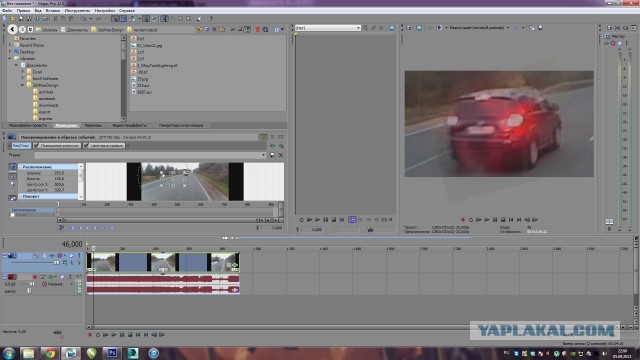Enable the Маска checkbox in Pan/Crop
Image resolution: width=640 pixels, height=360 pixels.
13,215
